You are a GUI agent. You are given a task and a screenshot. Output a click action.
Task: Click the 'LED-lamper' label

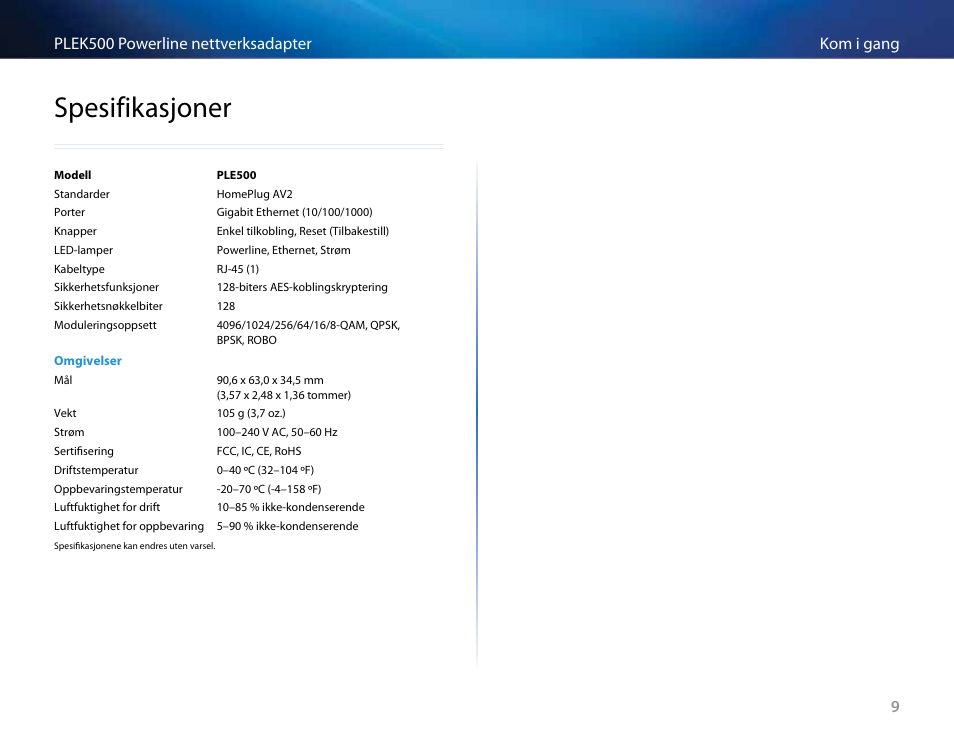point(83,250)
